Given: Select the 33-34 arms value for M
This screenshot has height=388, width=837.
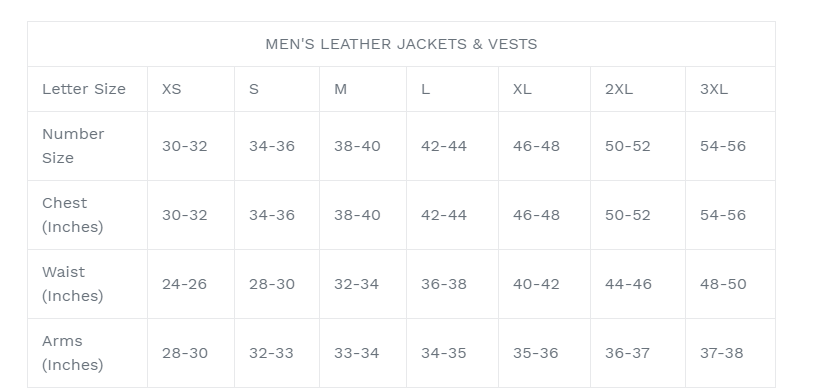Looking at the screenshot, I should click(x=357, y=353).
